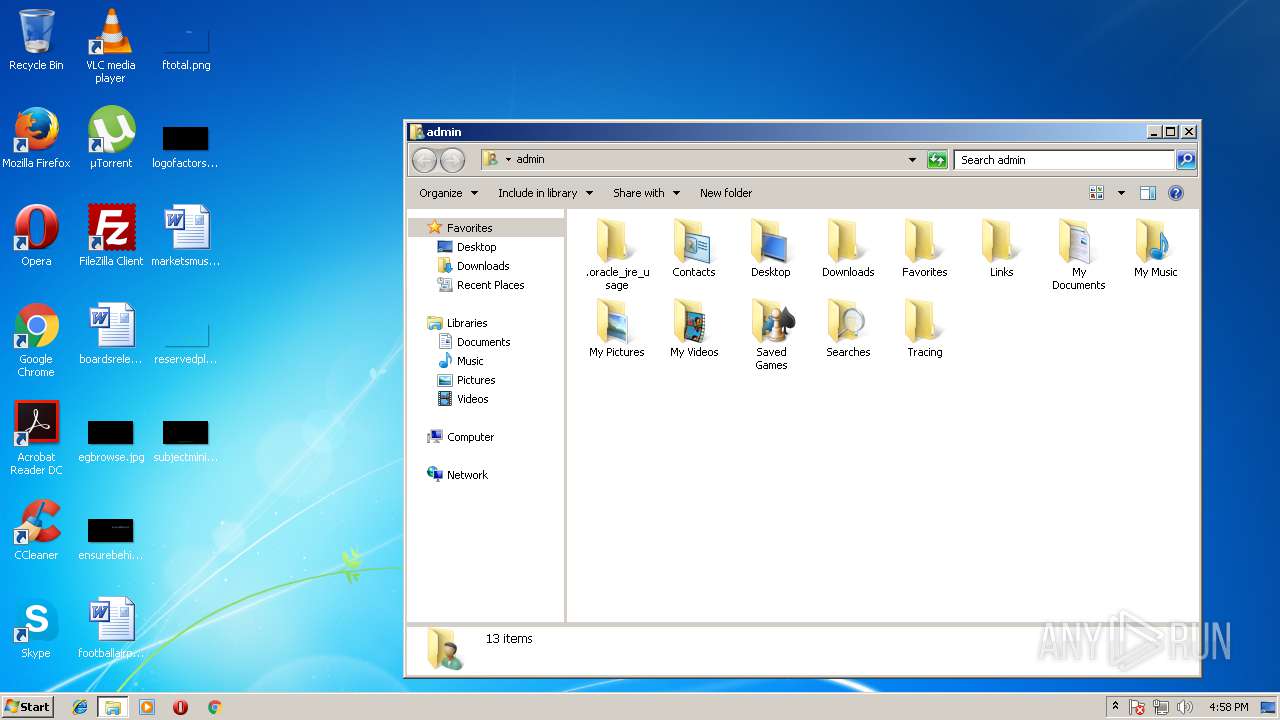Open Chrome from the taskbar

pos(214,707)
